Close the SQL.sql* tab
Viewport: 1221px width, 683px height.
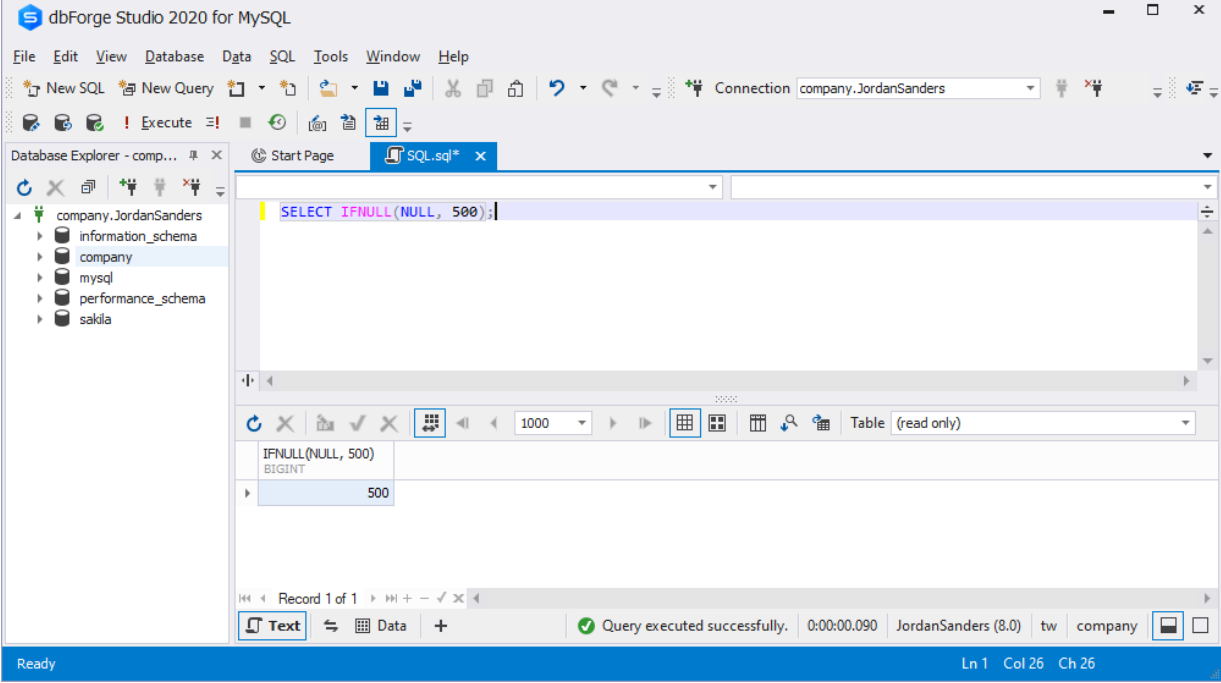(x=480, y=156)
